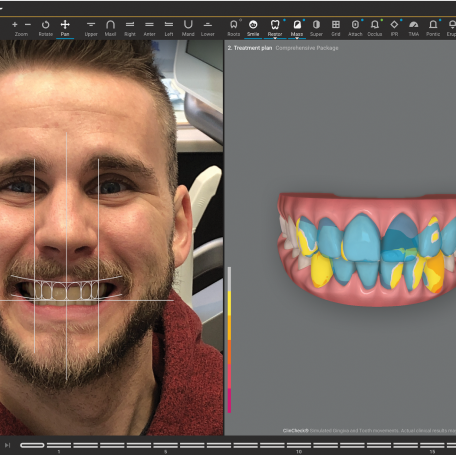Open the Restor tool dropdown arrow
Viewport: 456px width, 457px height.
tap(275, 39)
